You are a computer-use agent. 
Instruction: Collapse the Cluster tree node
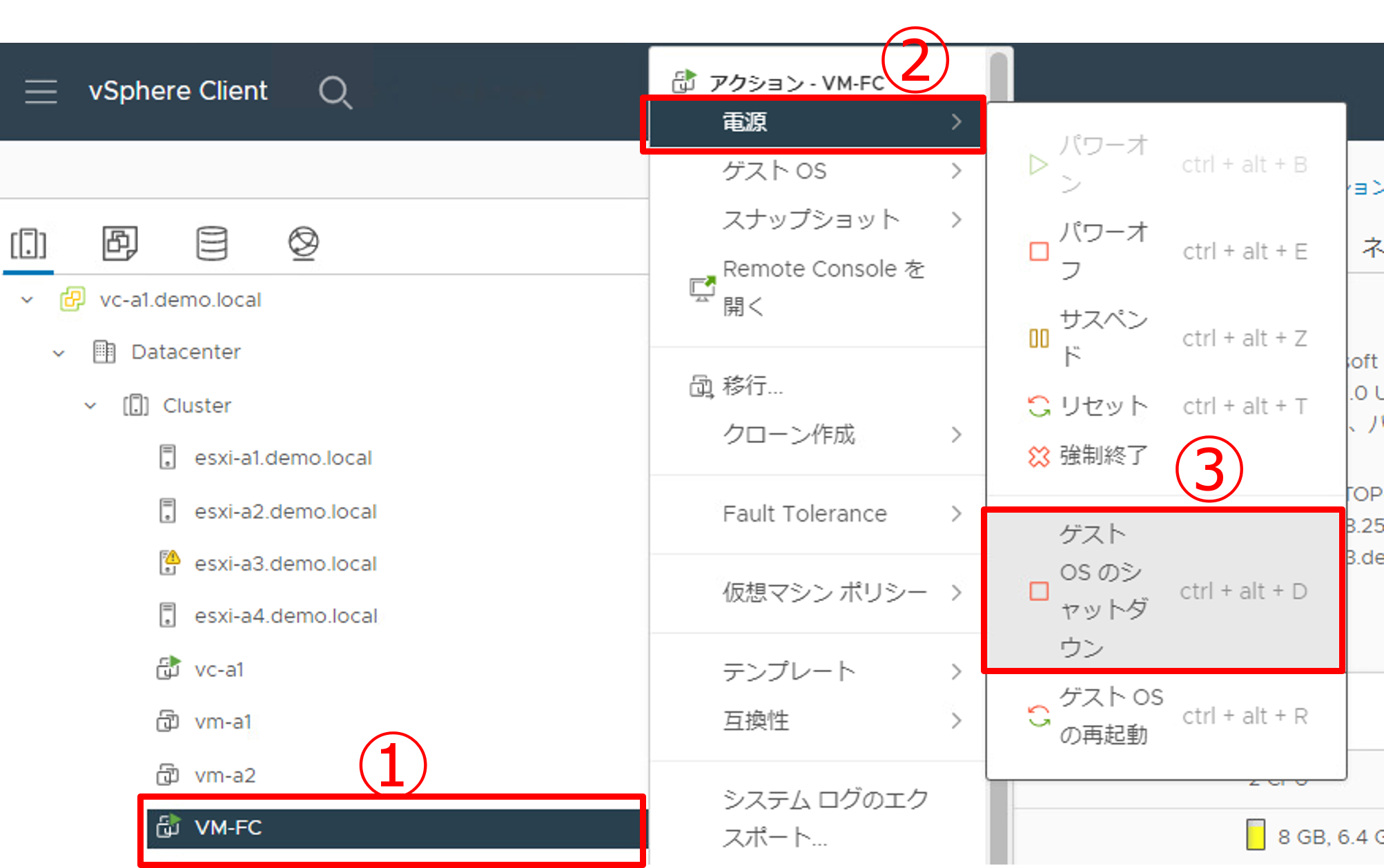pyautogui.click(x=90, y=406)
